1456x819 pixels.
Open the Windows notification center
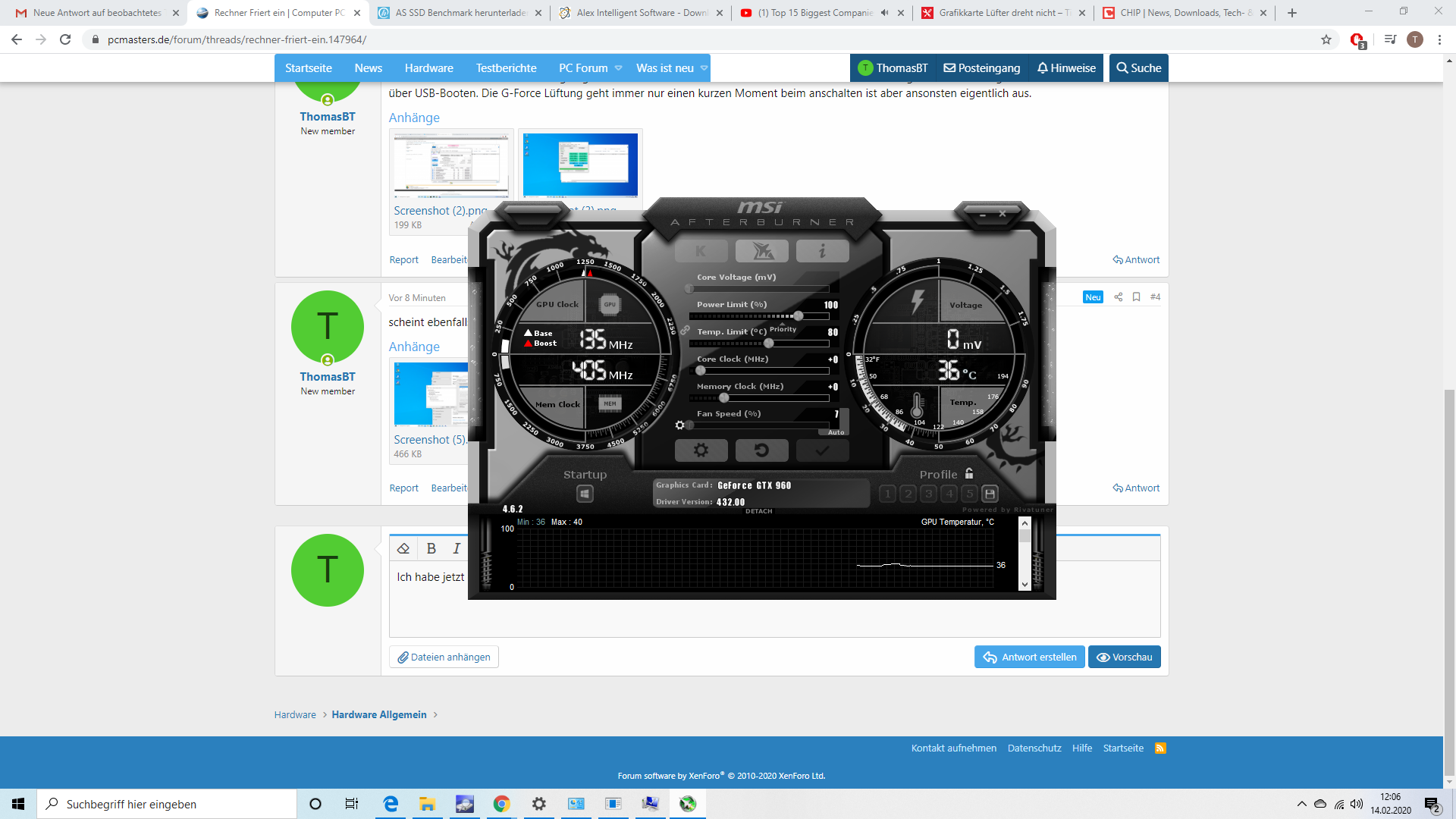pyautogui.click(x=1432, y=805)
